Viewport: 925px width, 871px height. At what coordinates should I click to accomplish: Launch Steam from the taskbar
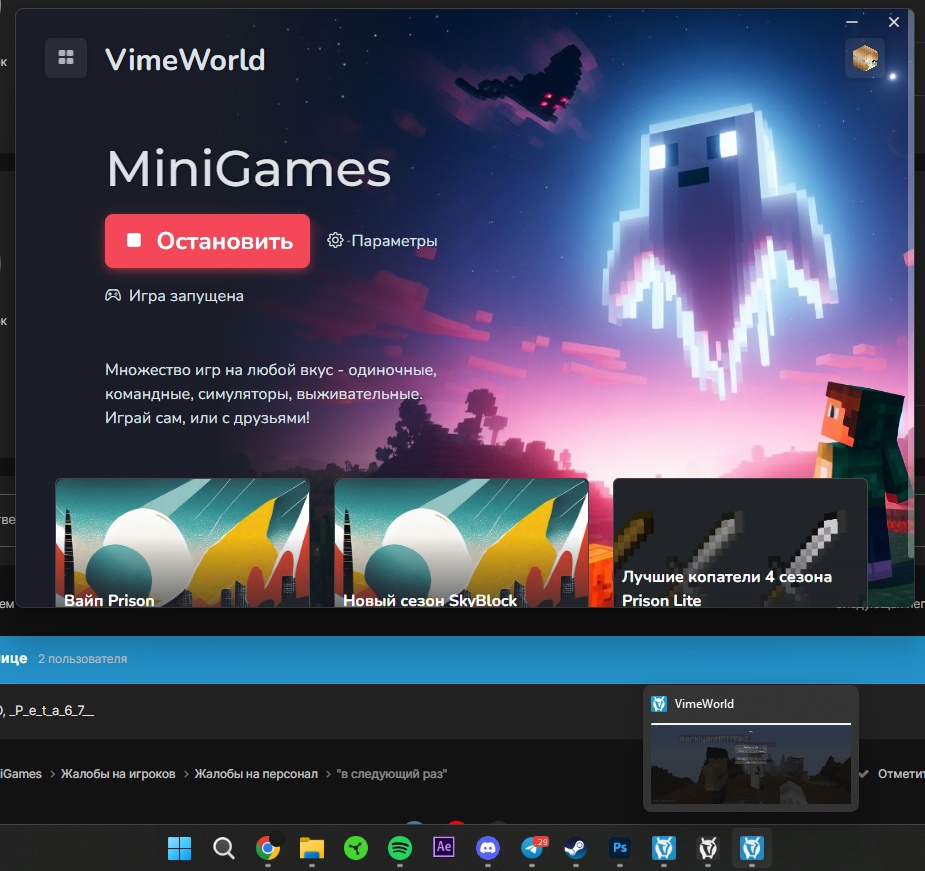coord(576,848)
